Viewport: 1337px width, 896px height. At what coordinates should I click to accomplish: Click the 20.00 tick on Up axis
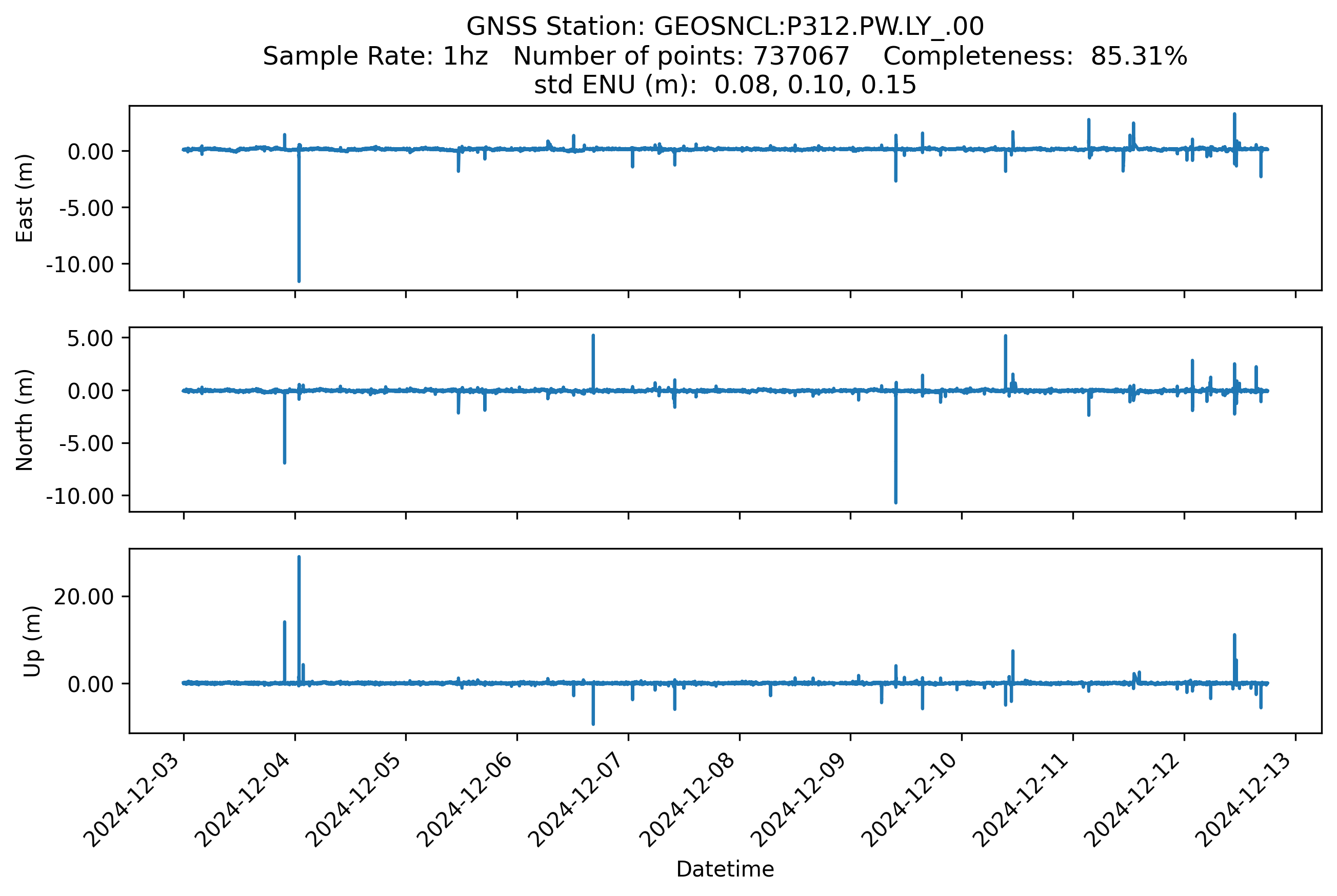point(84,597)
